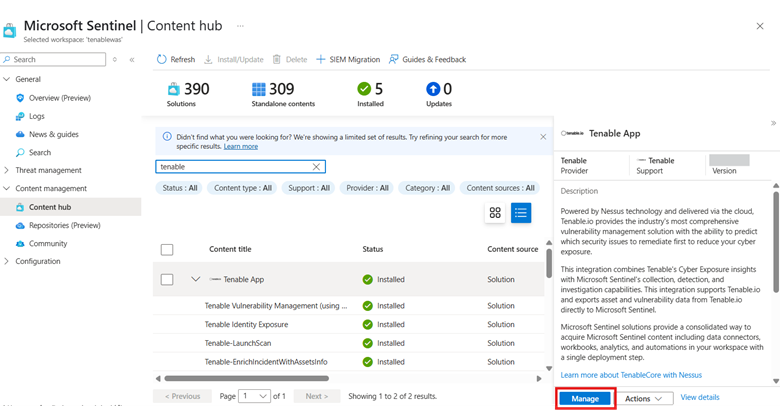Click the pin icon beside sidebar search
The width and height of the screenshot is (780, 410).
pyautogui.click(x=115, y=59)
